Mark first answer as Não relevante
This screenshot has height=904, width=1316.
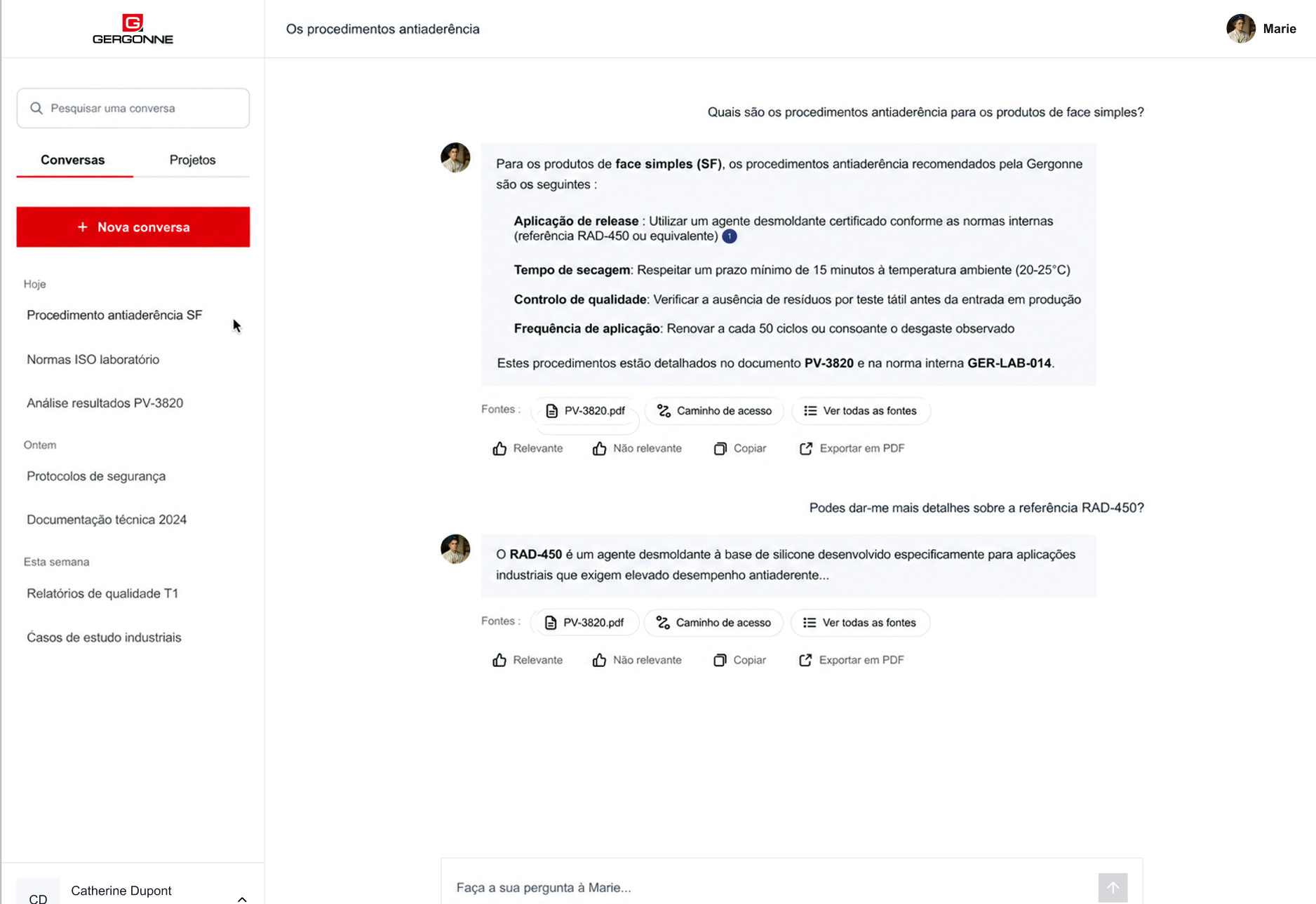(x=637, y=448)
